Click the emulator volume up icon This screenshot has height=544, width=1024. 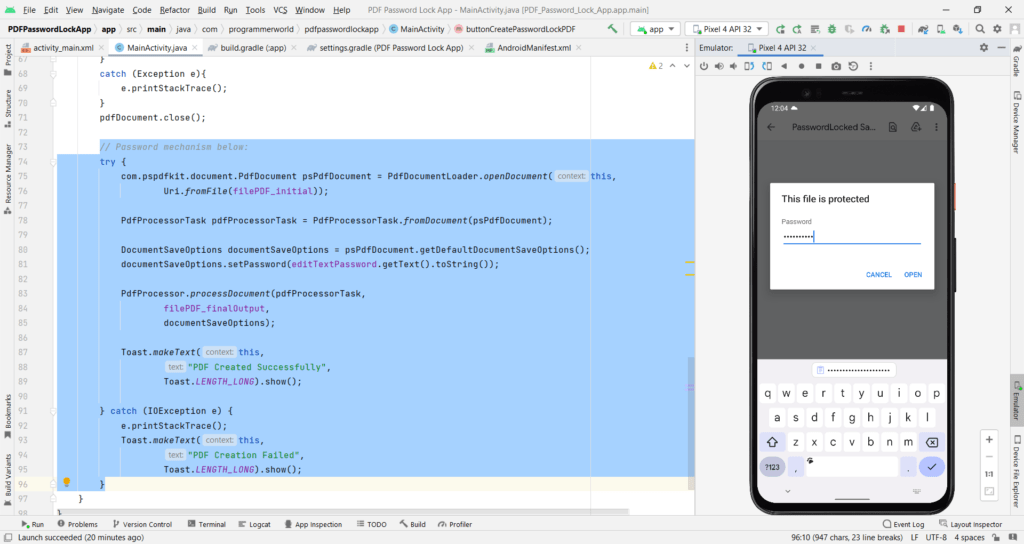click(719, 66)
